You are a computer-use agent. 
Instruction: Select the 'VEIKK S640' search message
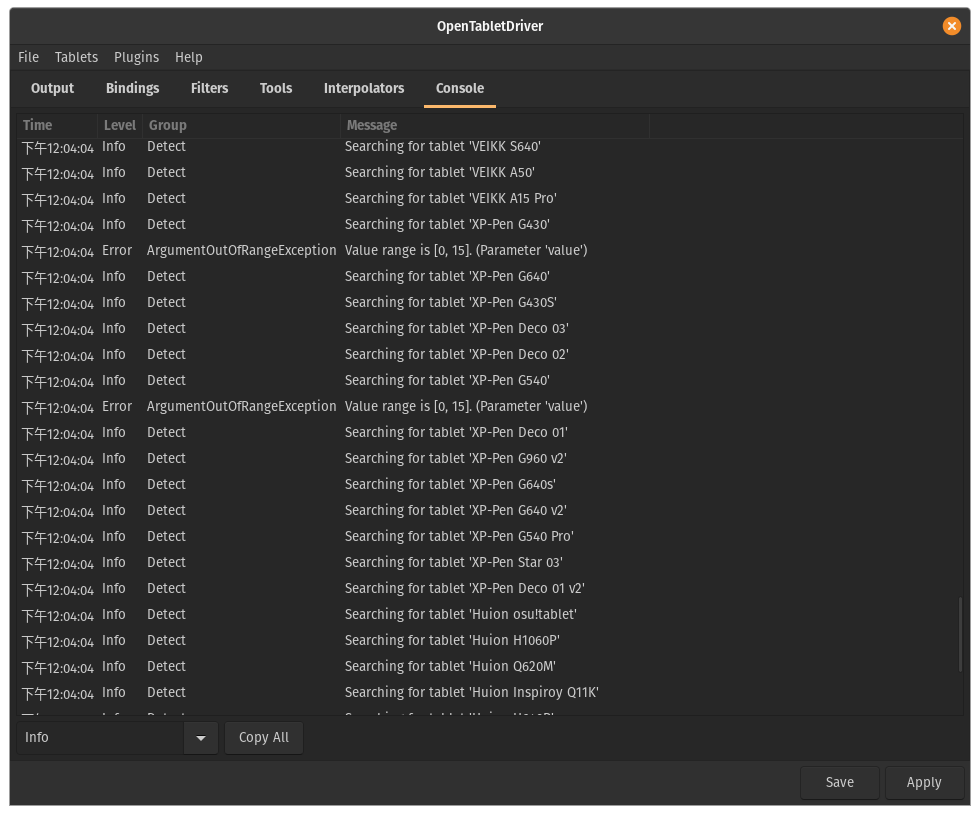442,146
